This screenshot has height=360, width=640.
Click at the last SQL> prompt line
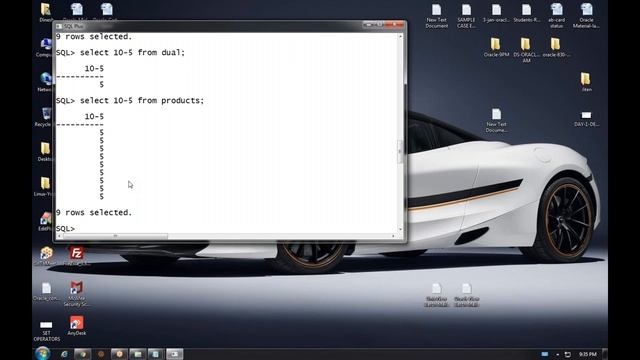(65, 229)
